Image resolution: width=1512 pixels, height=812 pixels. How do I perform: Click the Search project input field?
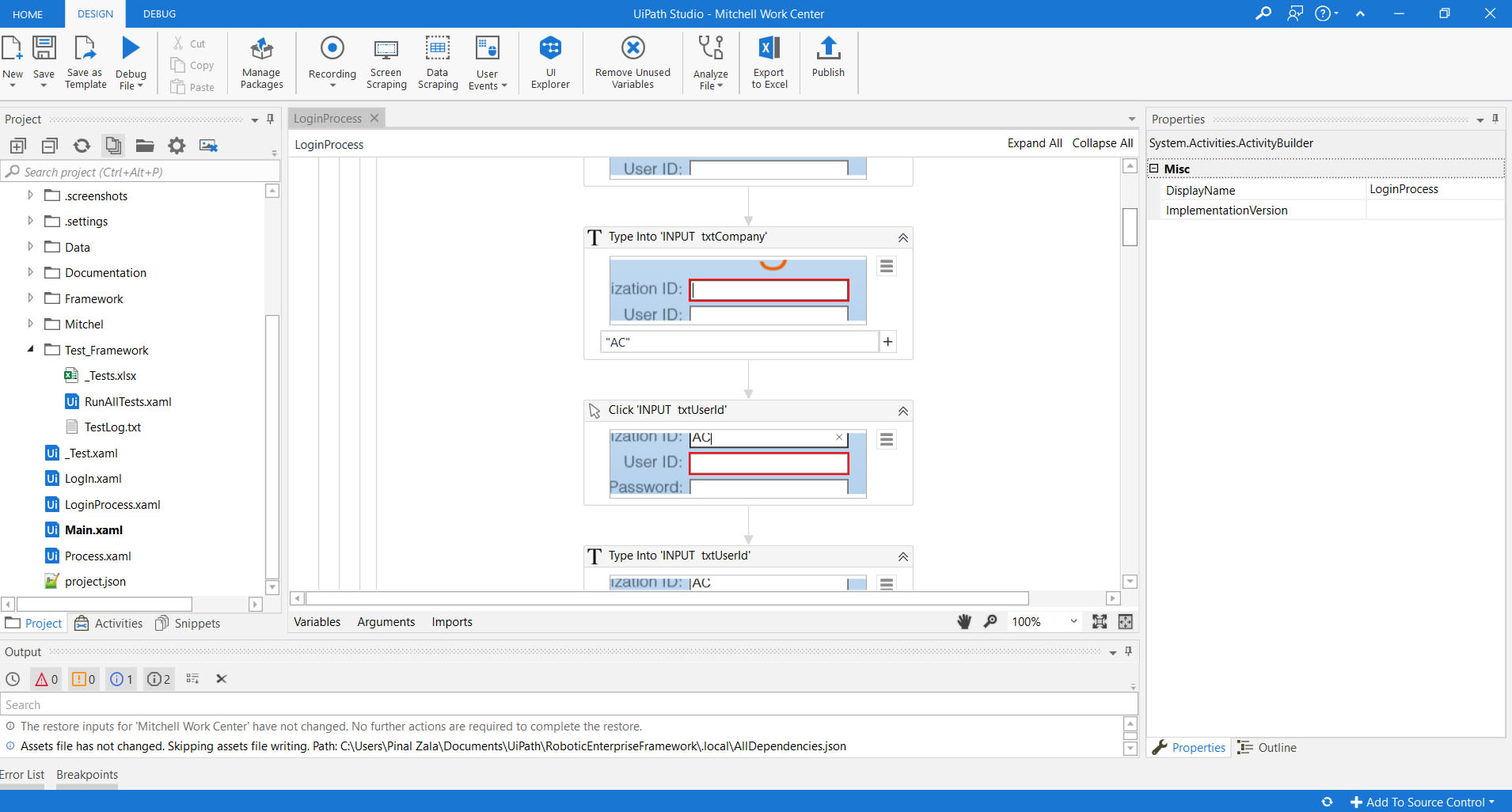pos(141,172)
